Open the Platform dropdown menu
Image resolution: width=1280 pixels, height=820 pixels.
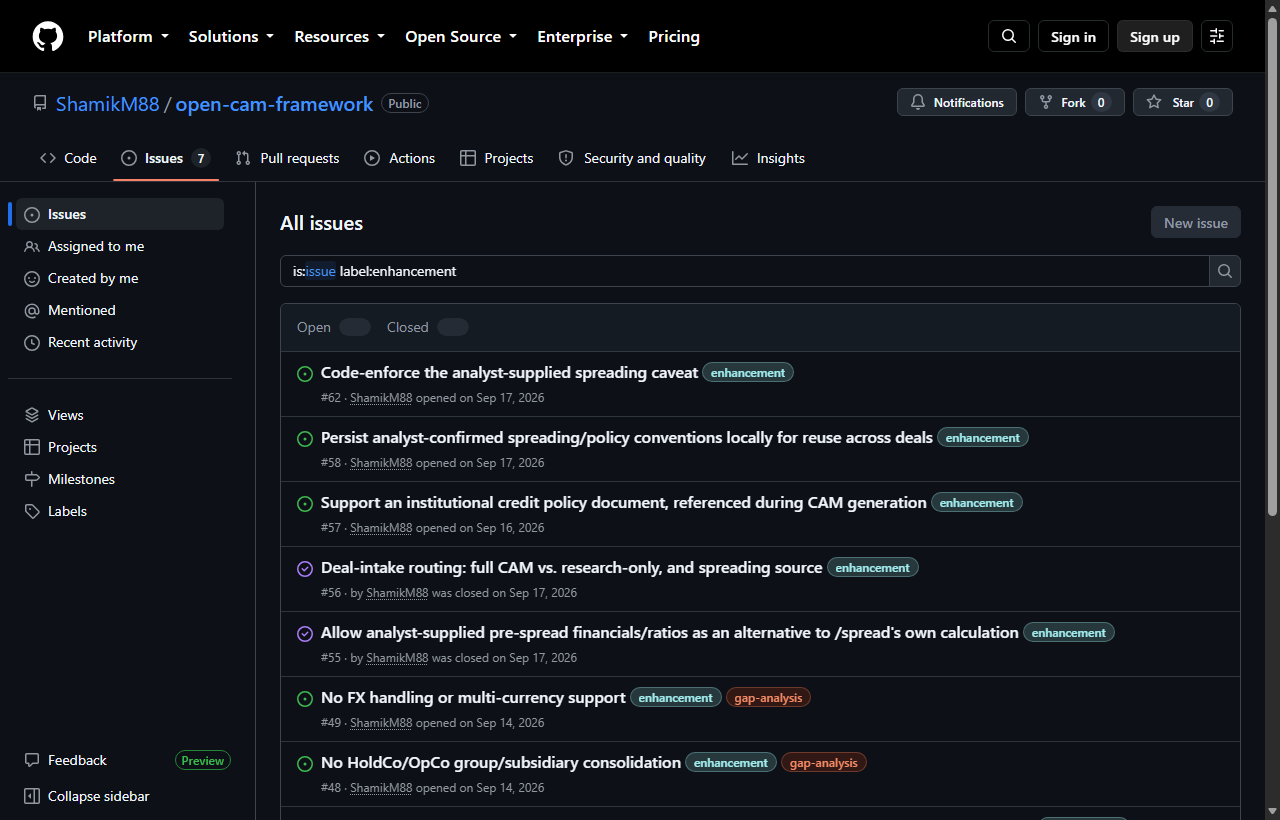coord(128,37)
